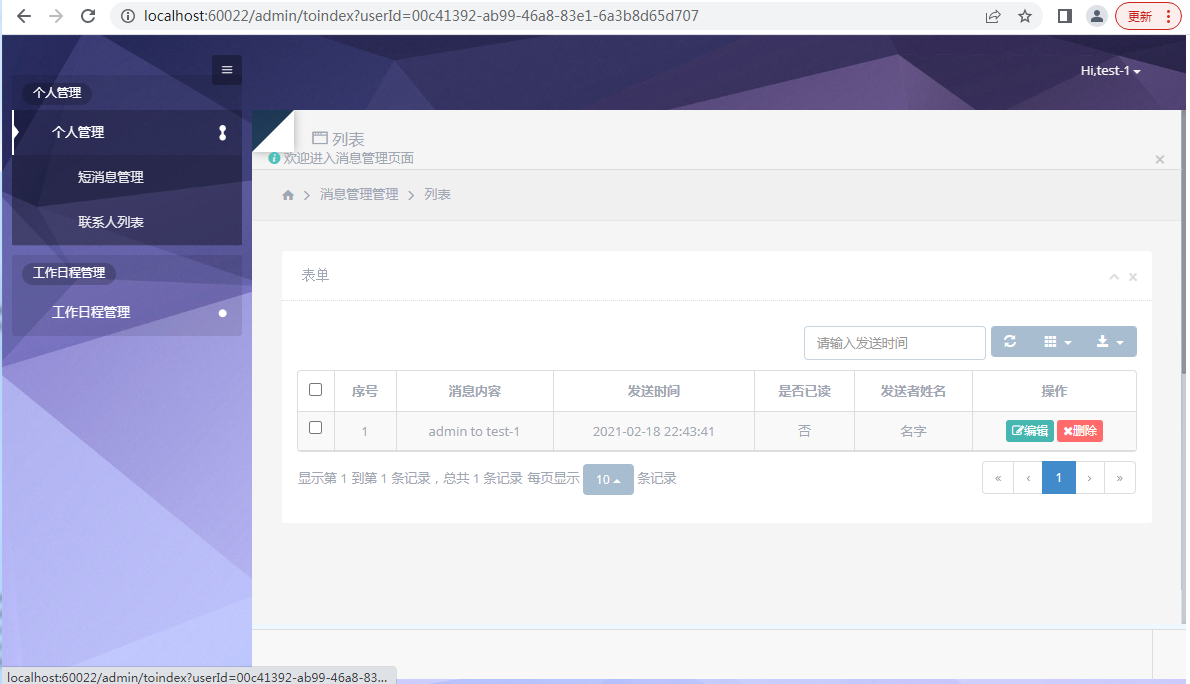Go to previous page (‹)
Image resolution: width=1190 pixels, height=684 pixels.
1028,478
